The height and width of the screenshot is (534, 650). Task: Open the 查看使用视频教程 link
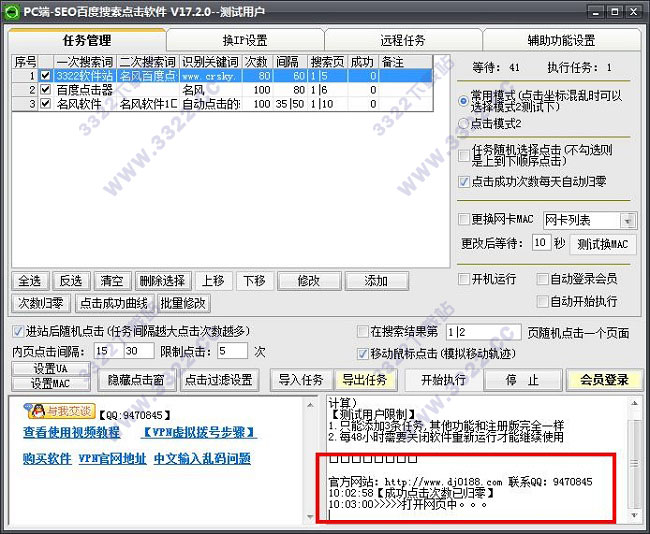71,432
